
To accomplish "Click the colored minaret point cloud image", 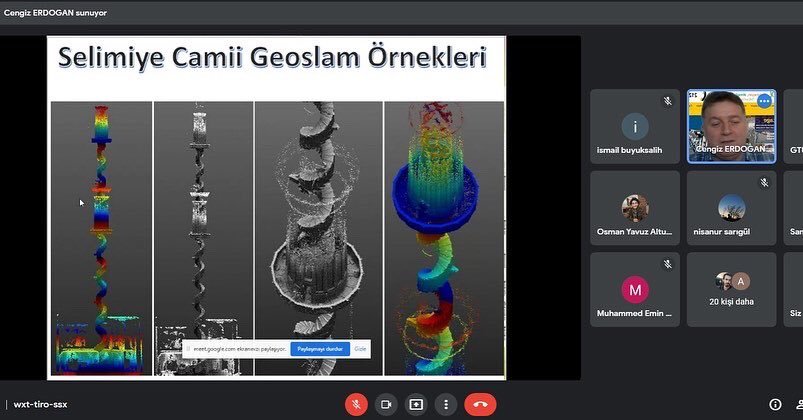I will click(x=101, y=238).
